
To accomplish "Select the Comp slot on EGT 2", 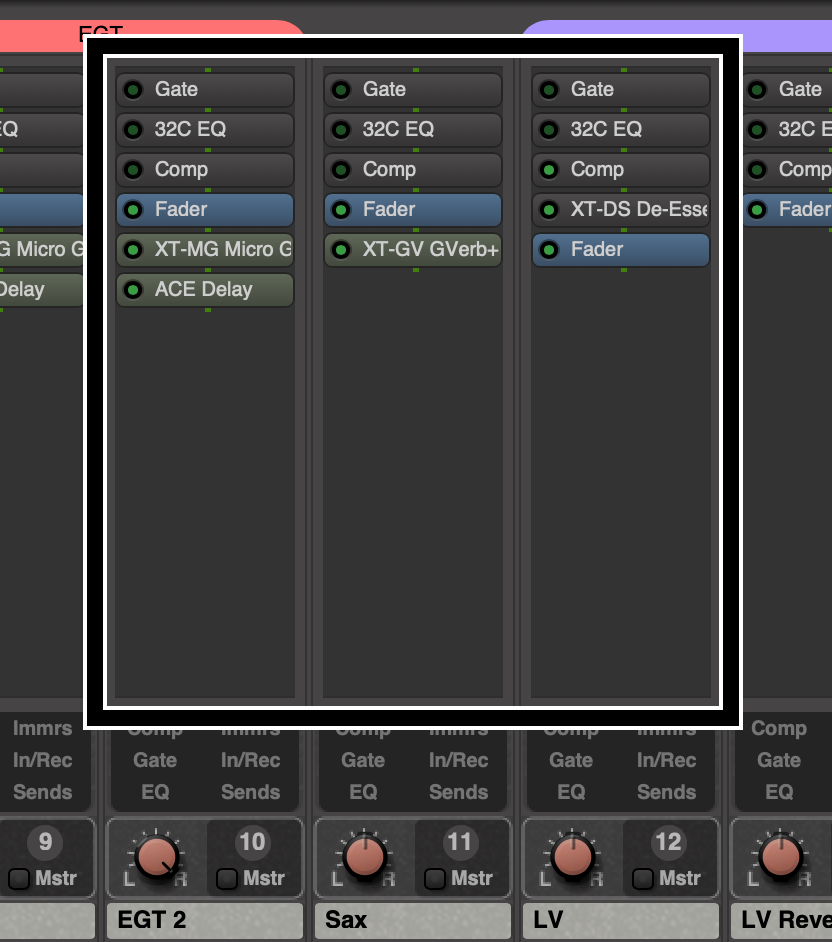I will [x=205, y=170].
